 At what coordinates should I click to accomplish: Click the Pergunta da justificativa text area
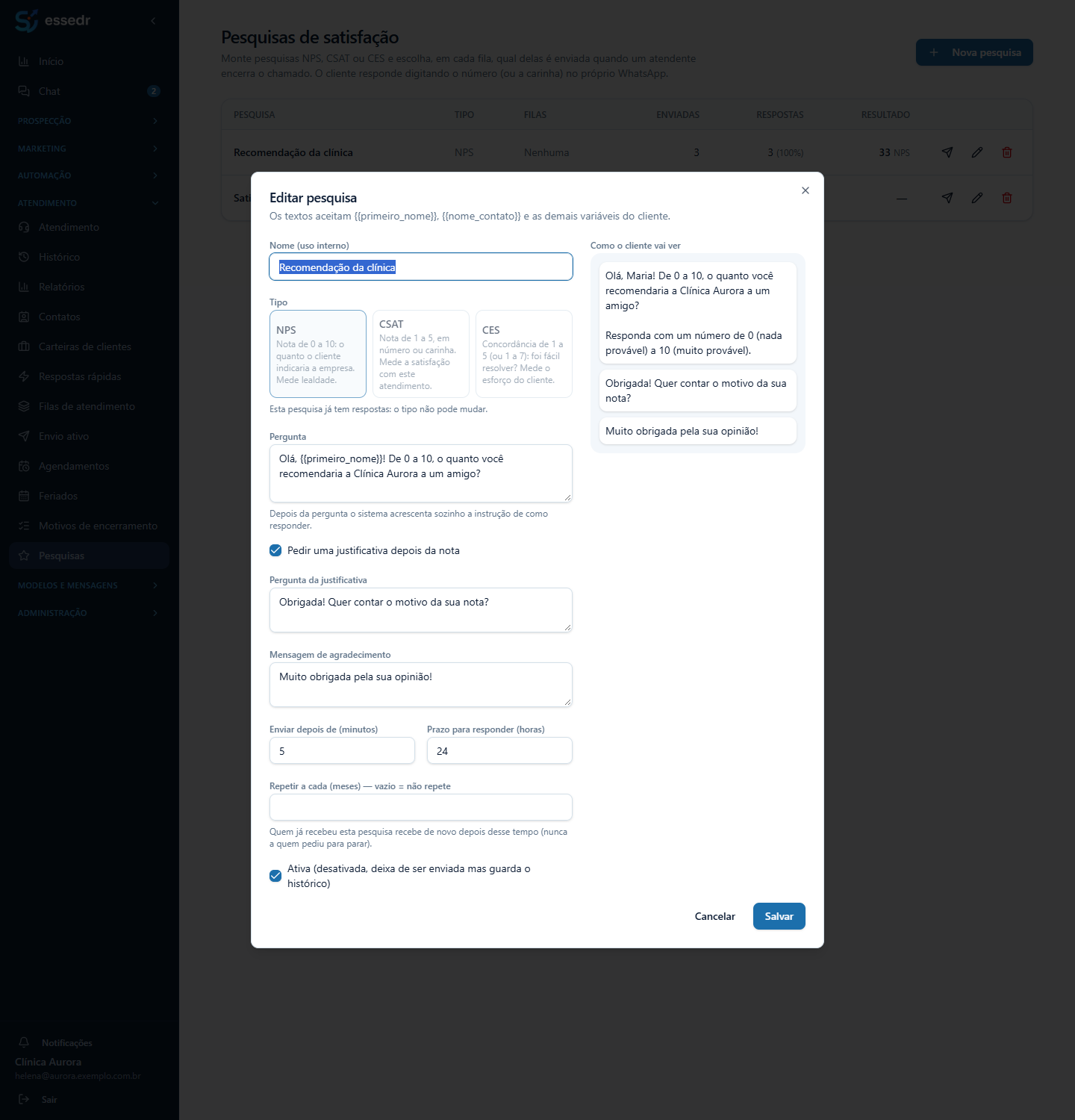[421, 610]
